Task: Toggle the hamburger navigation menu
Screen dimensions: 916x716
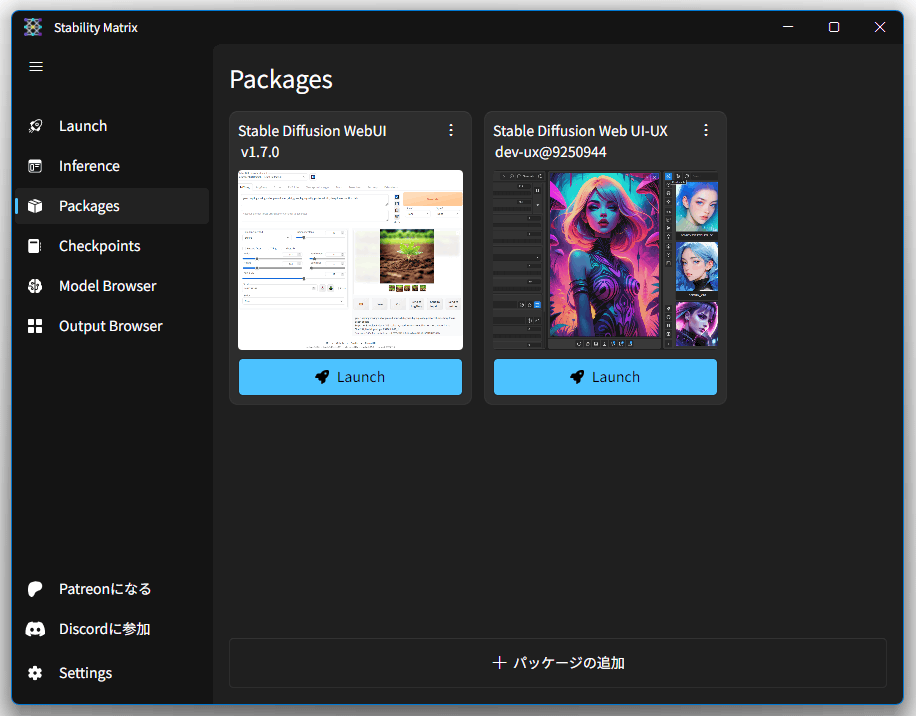Action: (36, 67)
